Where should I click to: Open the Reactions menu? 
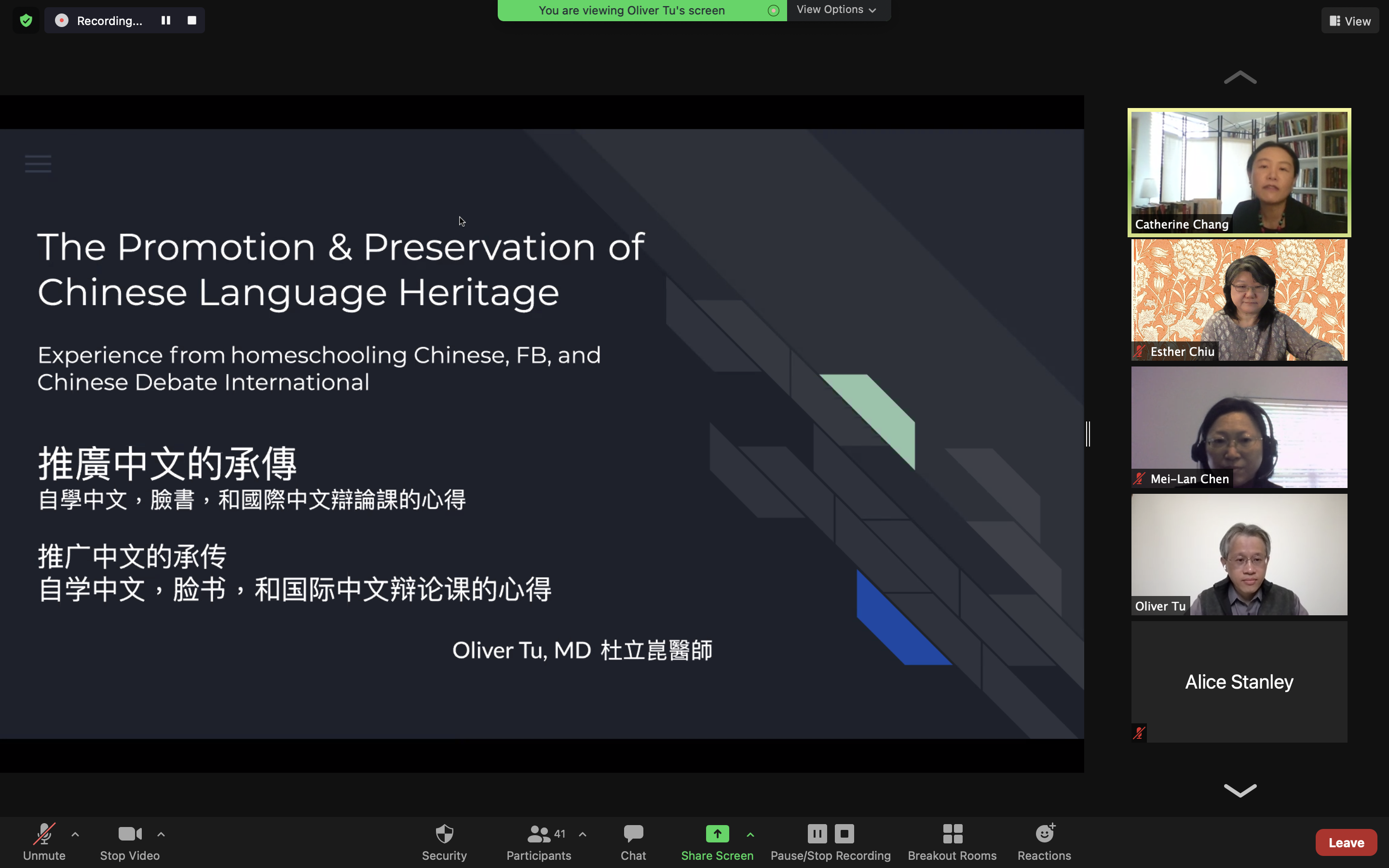[x=1044, y=841]
